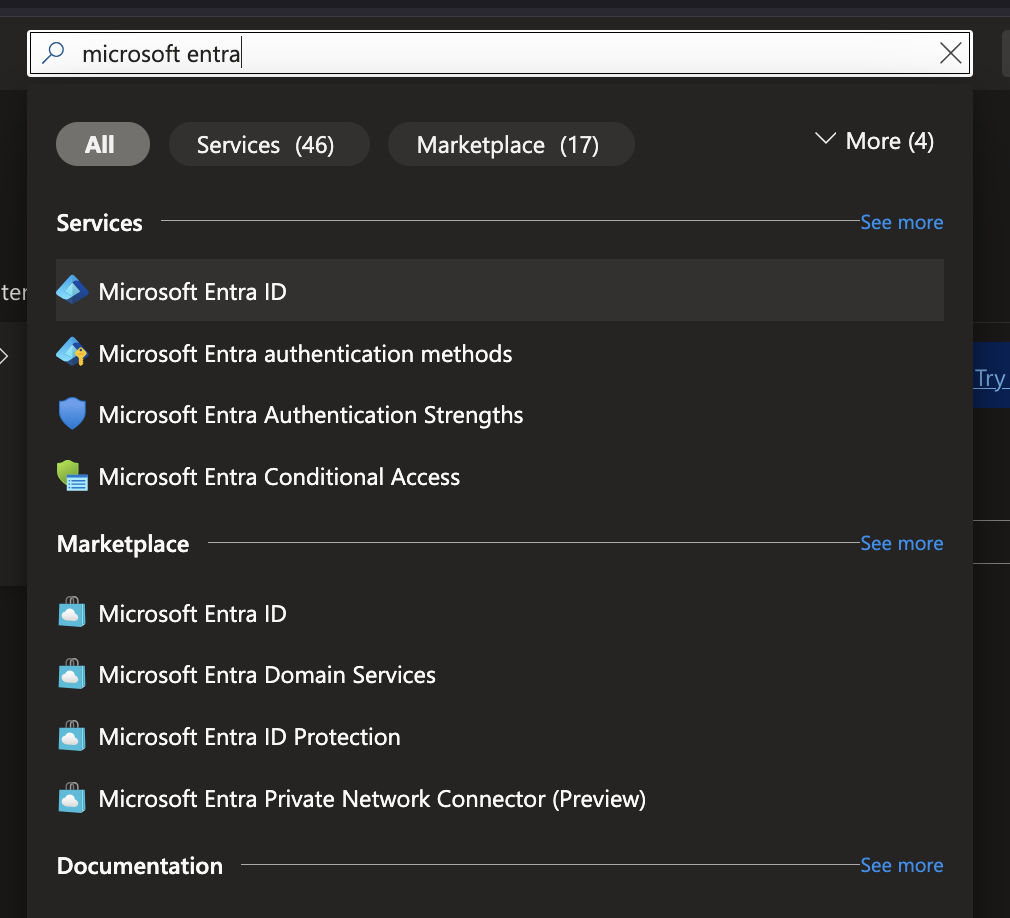Click the Microsoft Entra Authentication Strengths shield icon
Viewport: 1010px width, 918px height.
(71, 414)
